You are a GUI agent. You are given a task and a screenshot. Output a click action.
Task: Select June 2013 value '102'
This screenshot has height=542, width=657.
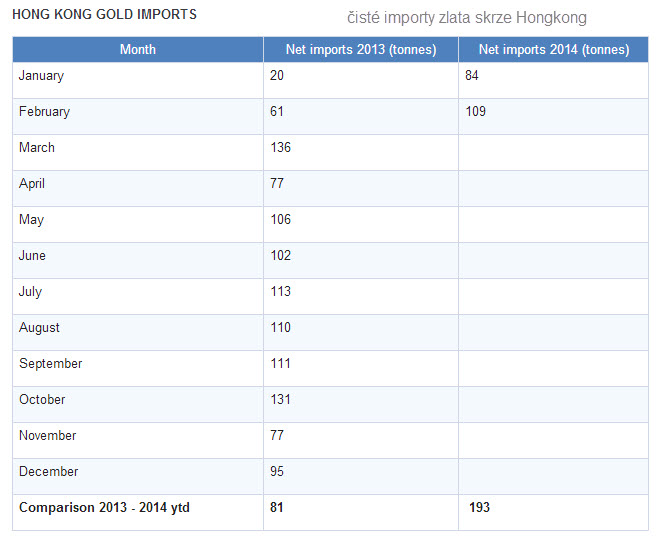(280, 256)
